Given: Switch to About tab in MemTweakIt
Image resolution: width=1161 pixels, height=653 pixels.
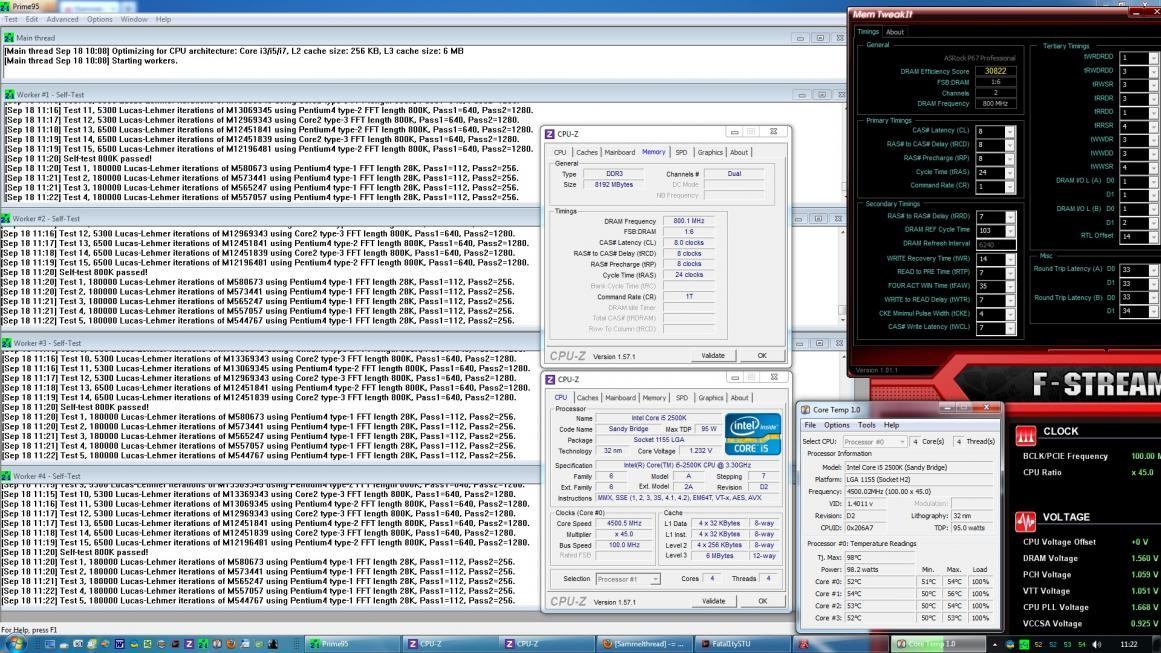Looking at the screenshot, I should coord(894,32).
